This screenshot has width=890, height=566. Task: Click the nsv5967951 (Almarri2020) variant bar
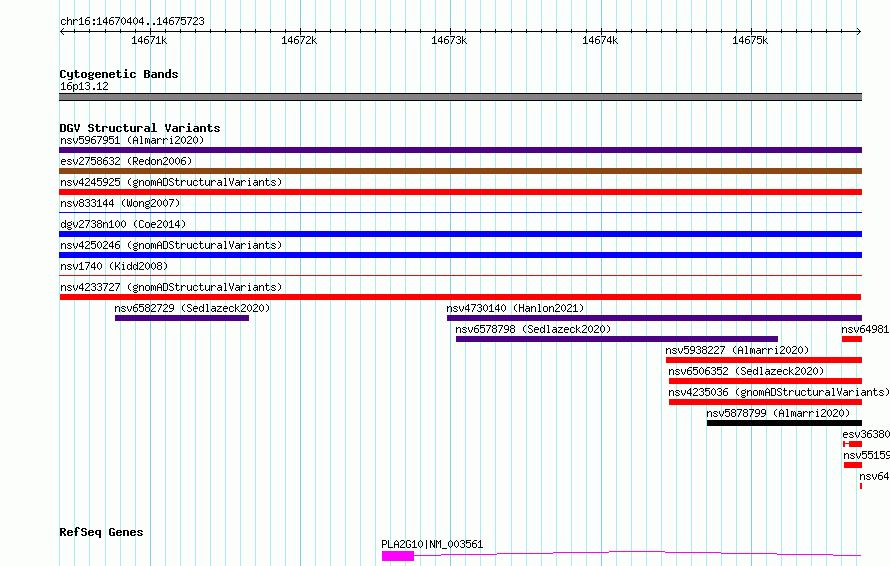tap(460, 150)
